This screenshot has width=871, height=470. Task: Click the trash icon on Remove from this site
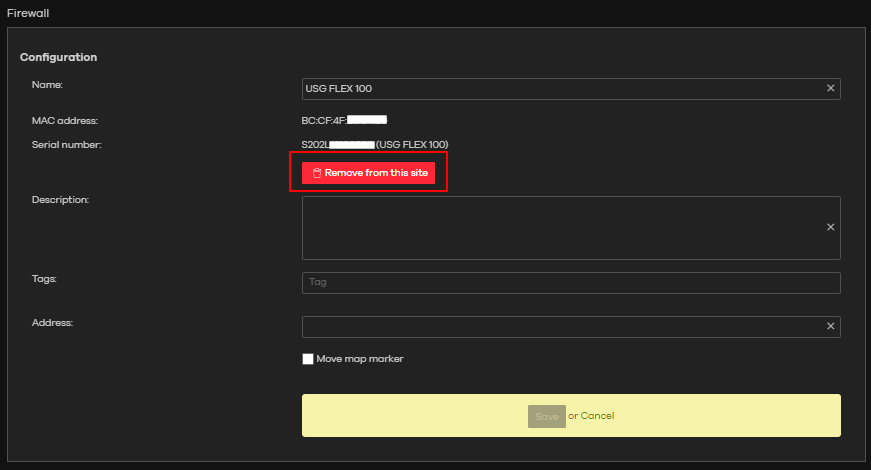pos(316,173)
